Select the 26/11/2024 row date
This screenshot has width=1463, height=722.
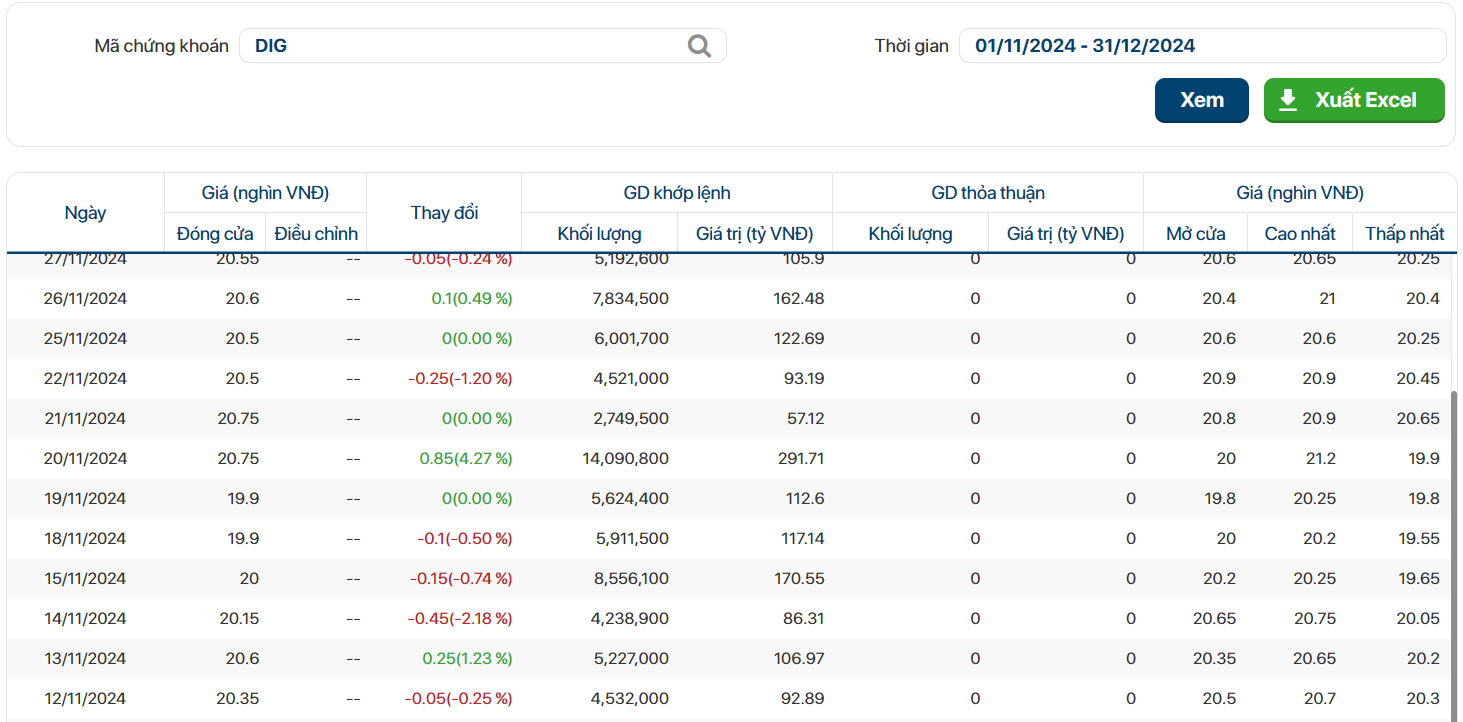pyautogui.click(x=85, y=299)
